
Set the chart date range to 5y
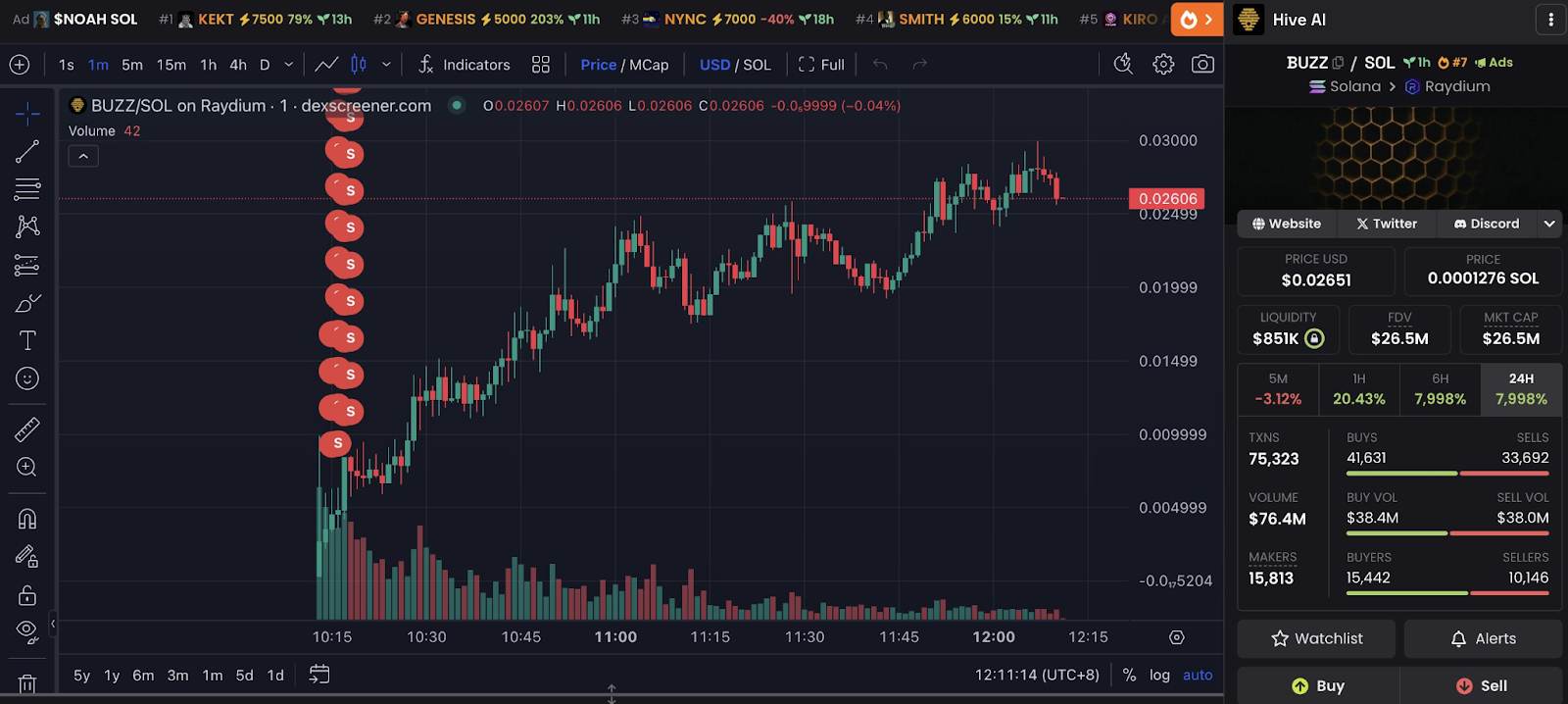click(82, 676)
